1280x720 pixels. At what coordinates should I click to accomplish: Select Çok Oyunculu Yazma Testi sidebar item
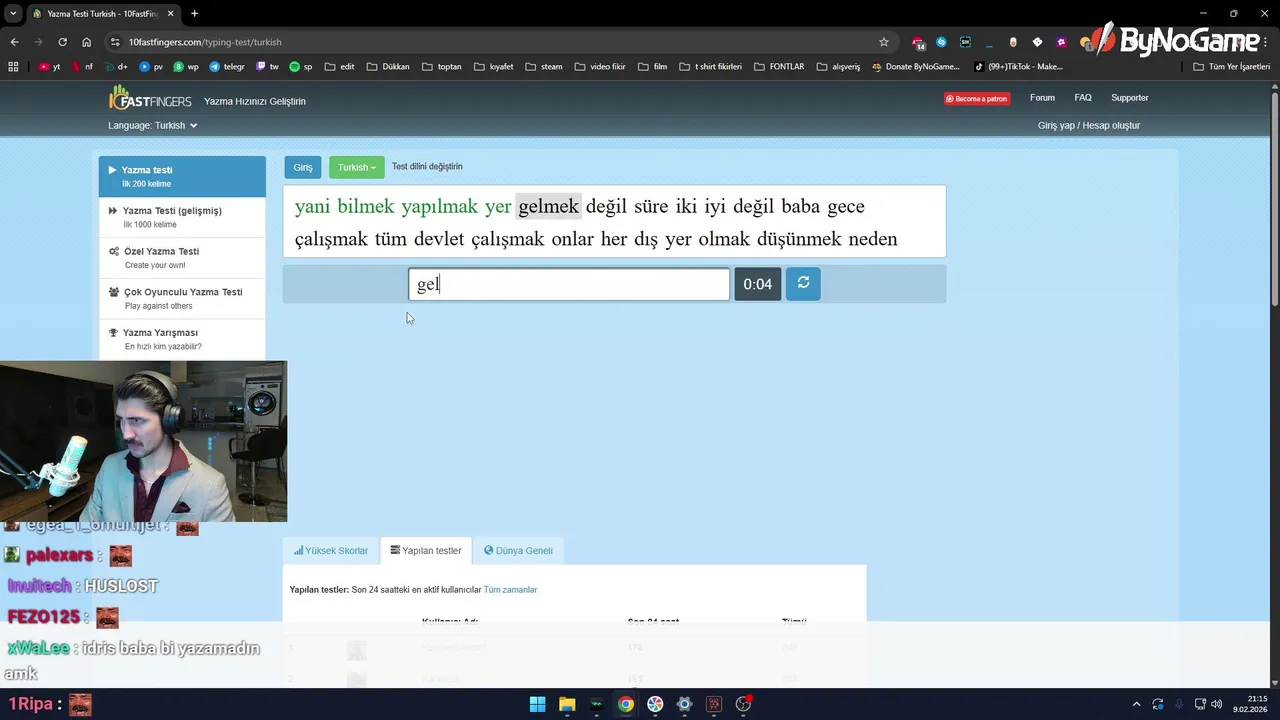click(x=182, y=298)
